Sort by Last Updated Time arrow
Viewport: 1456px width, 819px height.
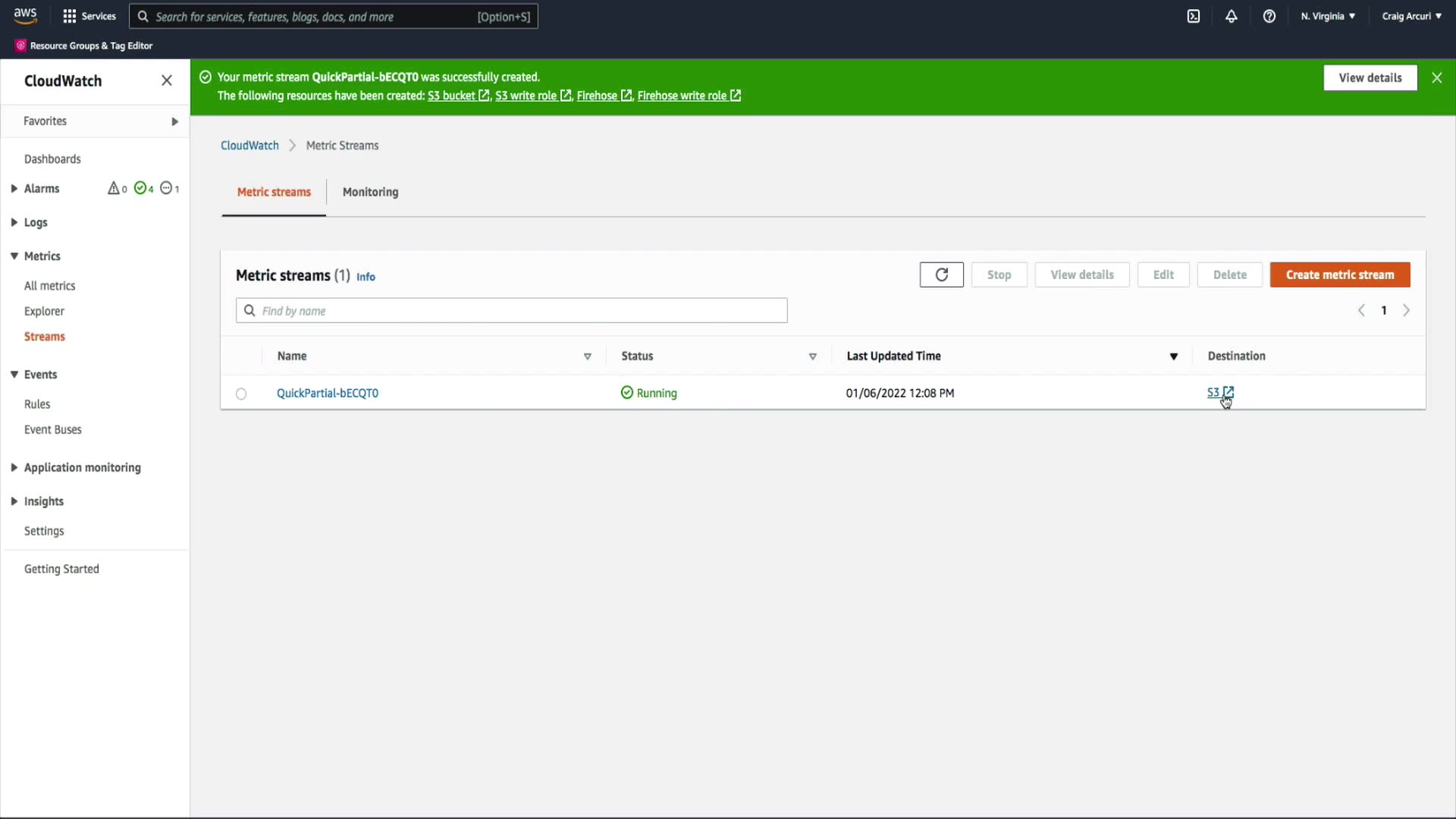1173,356
